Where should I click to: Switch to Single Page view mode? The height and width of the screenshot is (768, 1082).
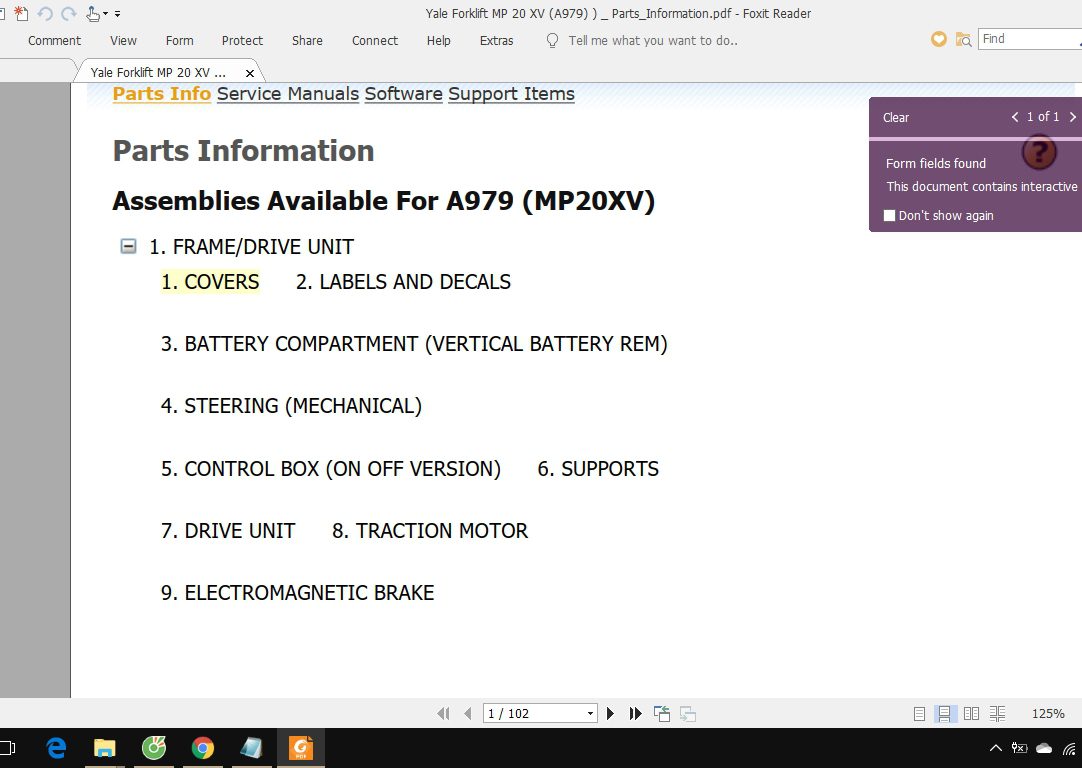coord(919,713)
